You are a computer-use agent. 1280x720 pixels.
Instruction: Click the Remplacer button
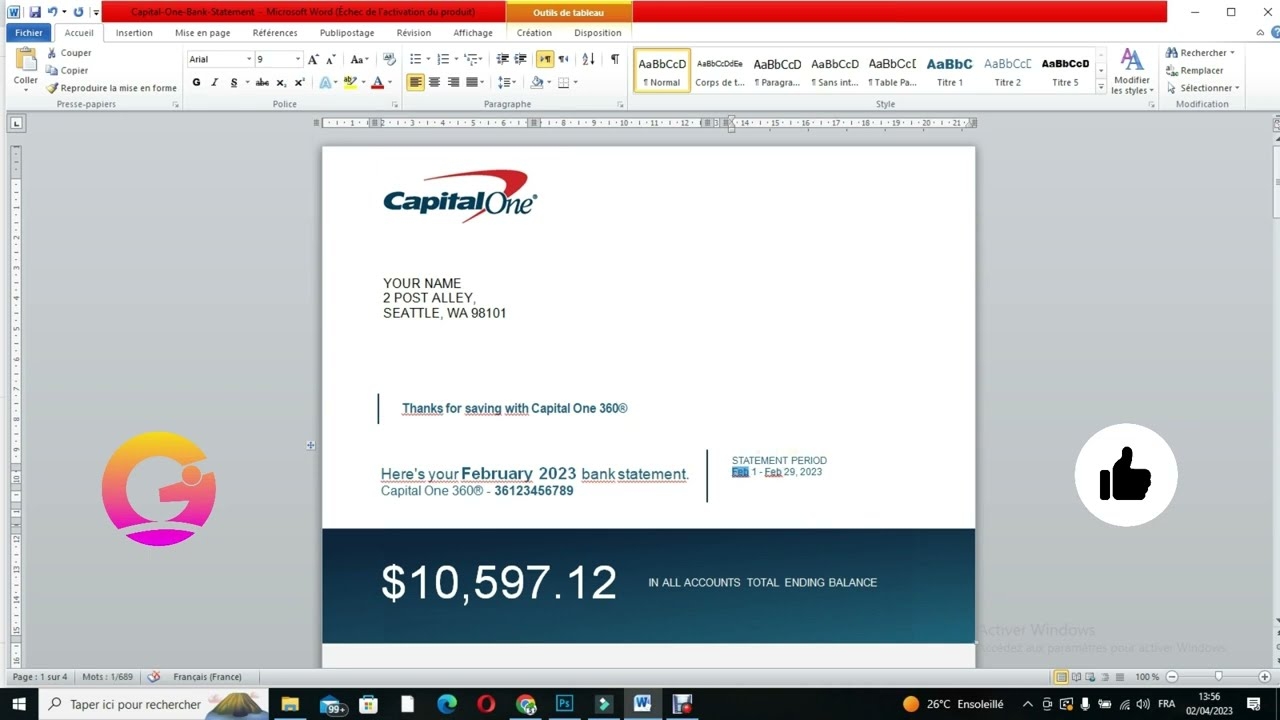[x=1194, y=71]
